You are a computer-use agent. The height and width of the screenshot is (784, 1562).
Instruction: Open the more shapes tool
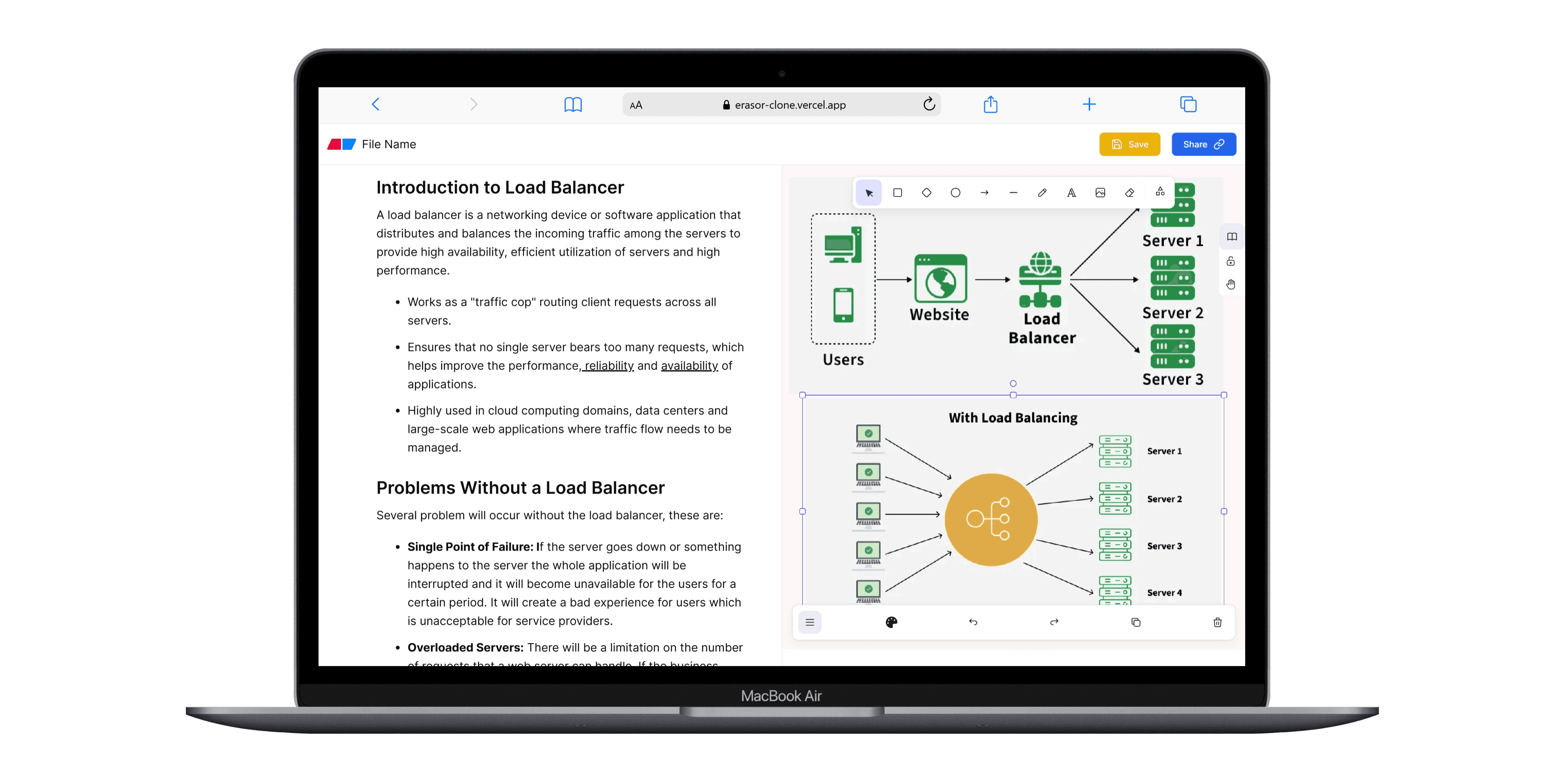1160,191
